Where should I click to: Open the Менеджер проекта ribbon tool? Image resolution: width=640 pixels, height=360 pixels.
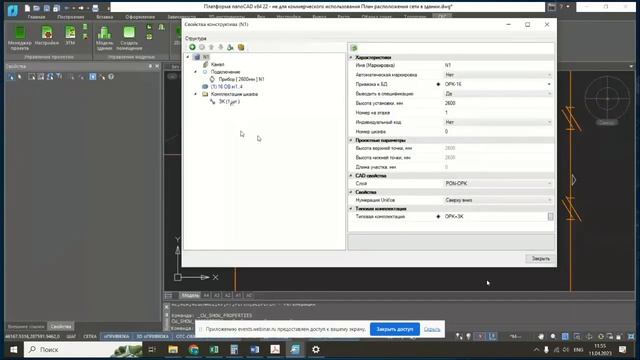(x=20, y=38)
